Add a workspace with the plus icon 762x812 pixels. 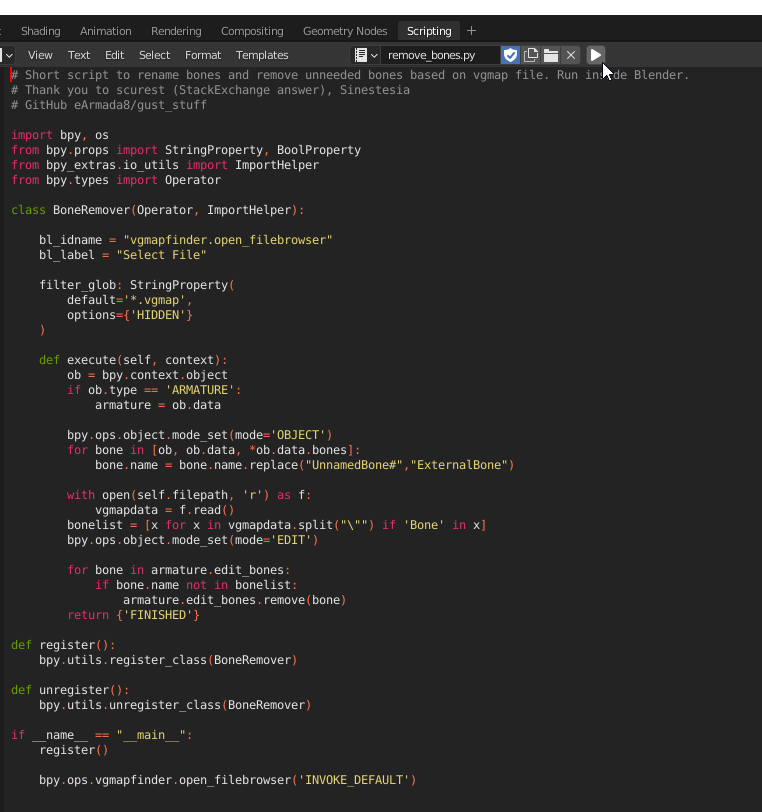click(471, 31)
